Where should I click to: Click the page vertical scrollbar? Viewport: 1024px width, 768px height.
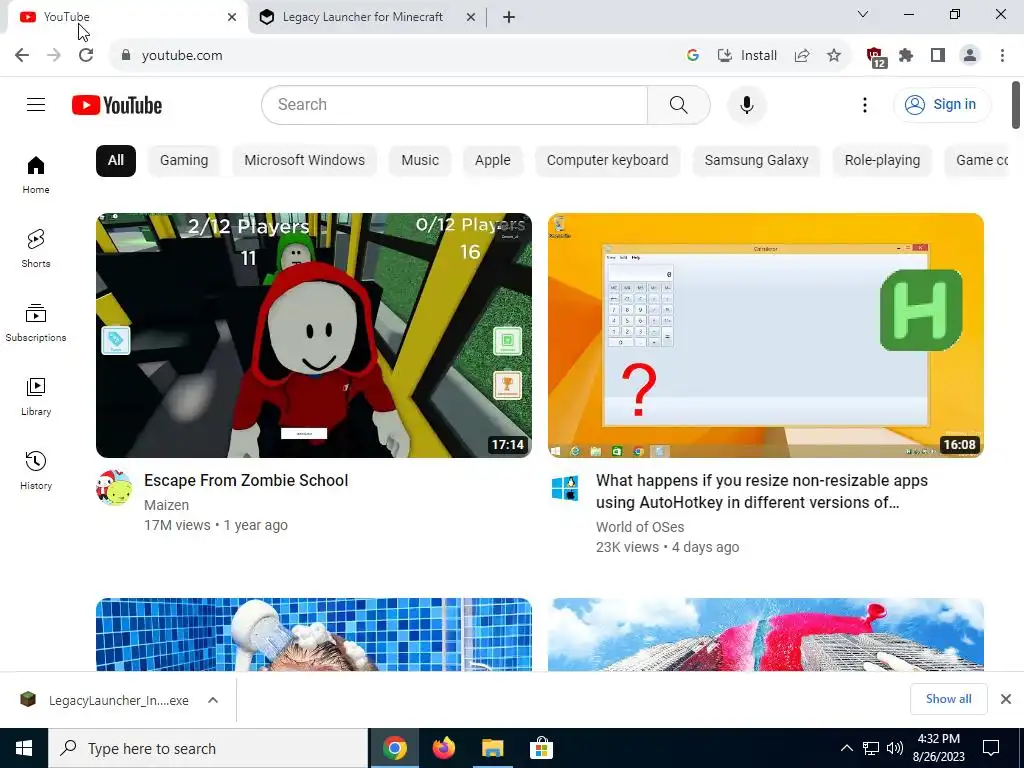coord(1016,104)
